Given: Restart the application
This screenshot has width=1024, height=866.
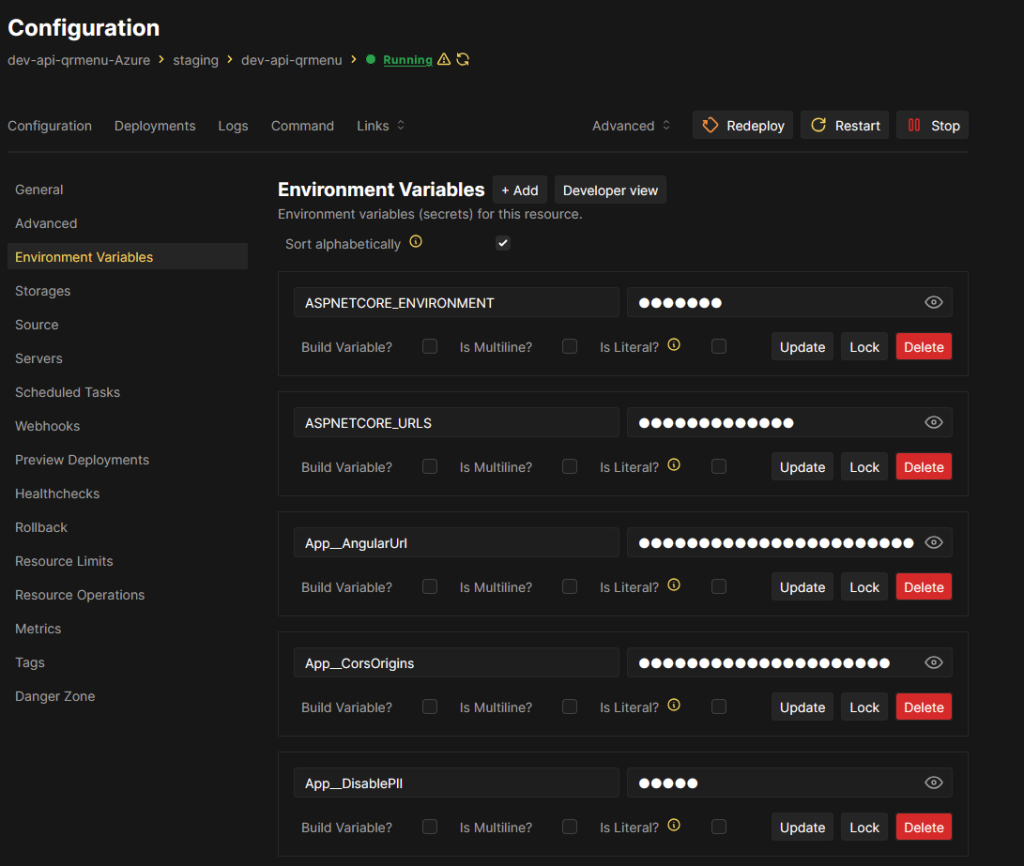Looking at the screenshot, I should click(844, 125).
